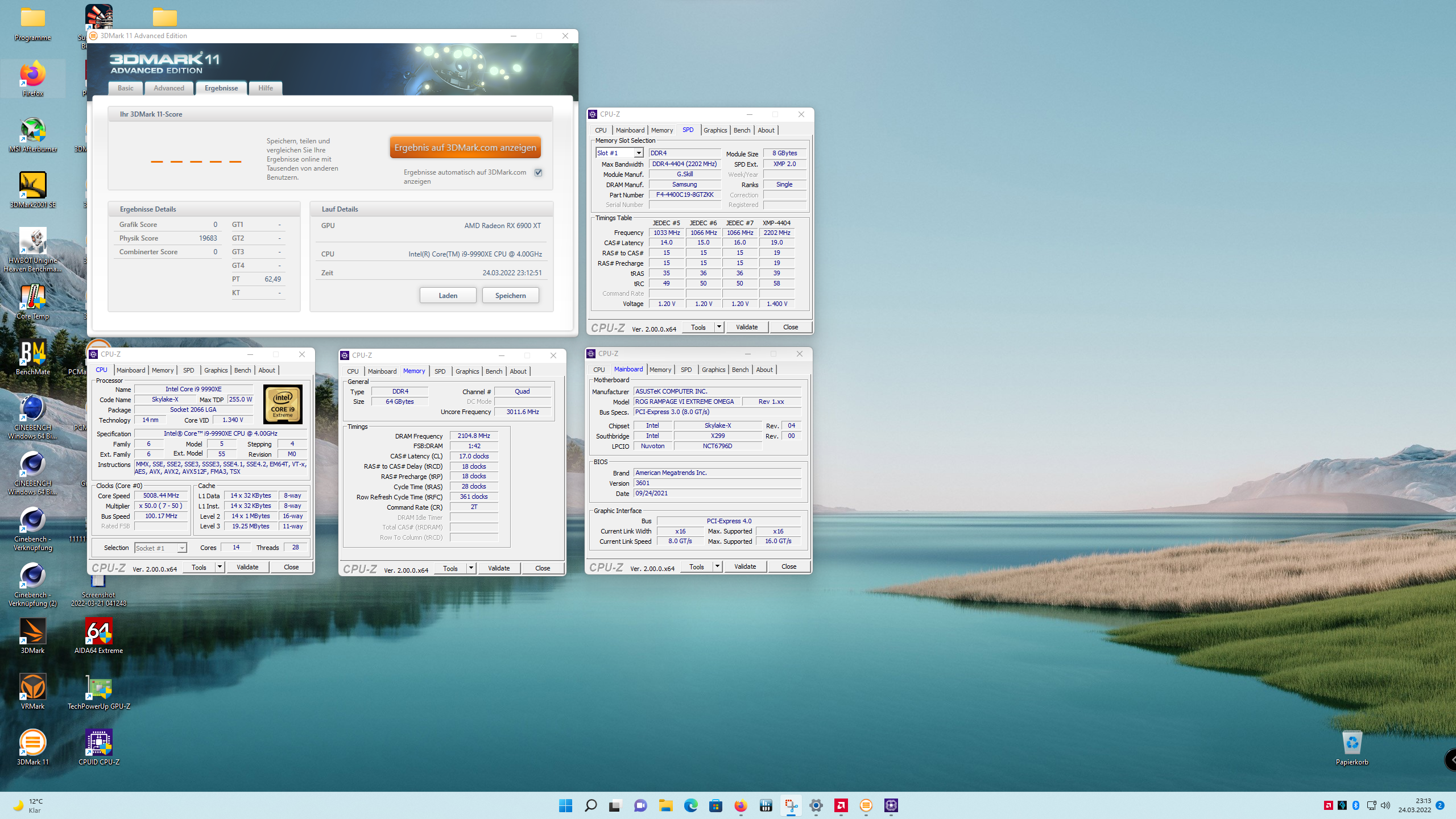Open Windows Start menu
The image size is (1456, 819).
[x=565, y=805]
